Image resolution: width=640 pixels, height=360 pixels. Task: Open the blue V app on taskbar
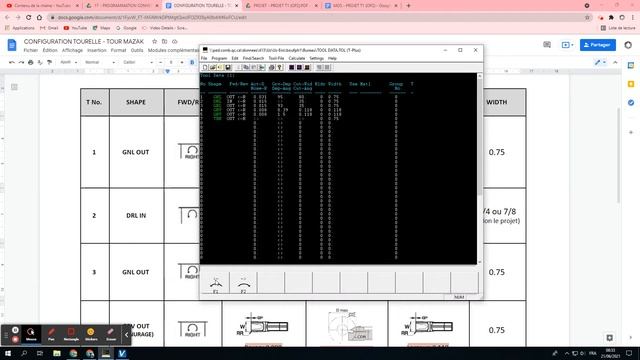click(122, 353)
